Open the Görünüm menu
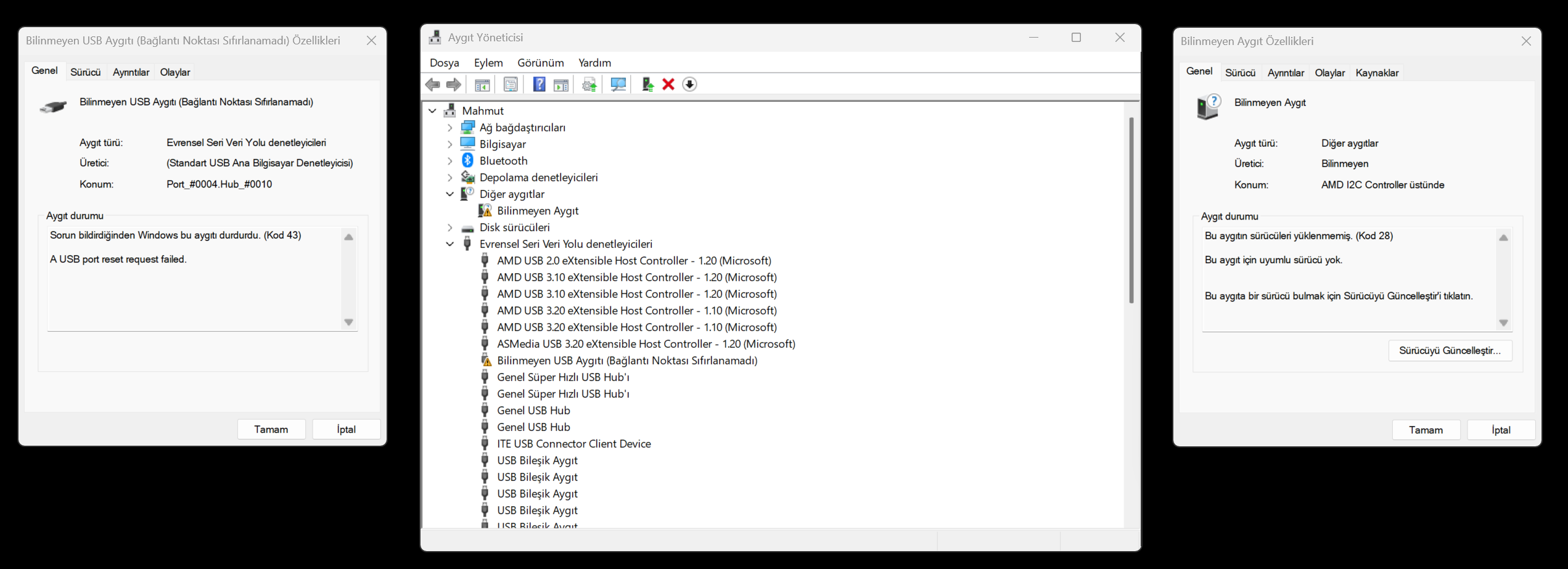The width and height of the screenshot is (1568, 569). (x=541, y=63)
